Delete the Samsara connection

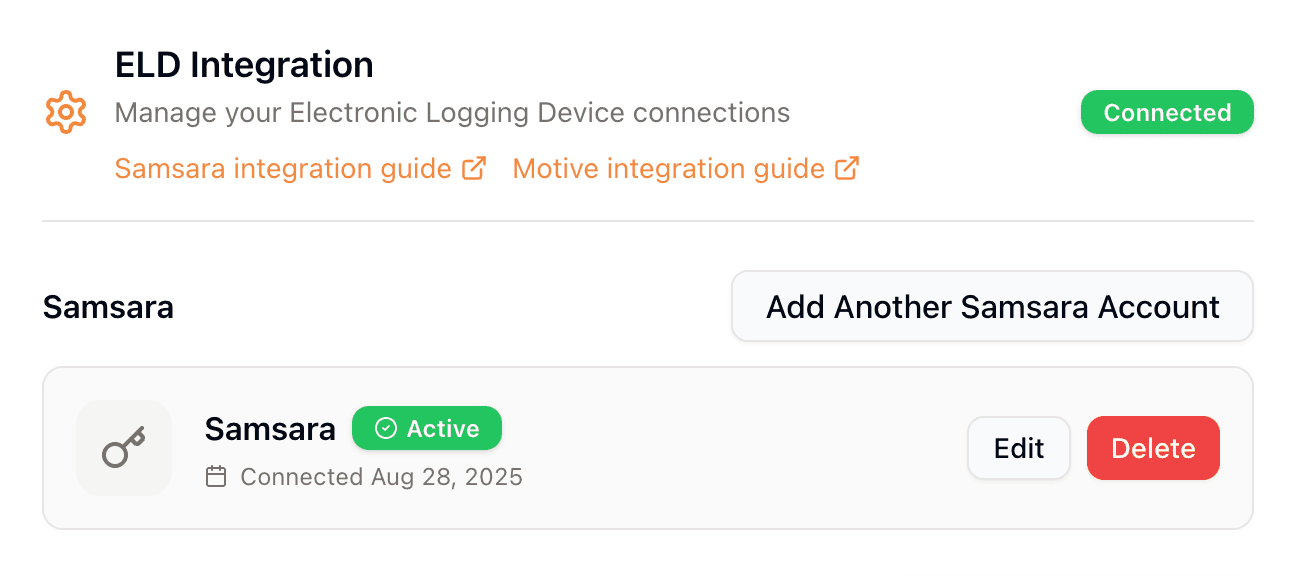1152,447
